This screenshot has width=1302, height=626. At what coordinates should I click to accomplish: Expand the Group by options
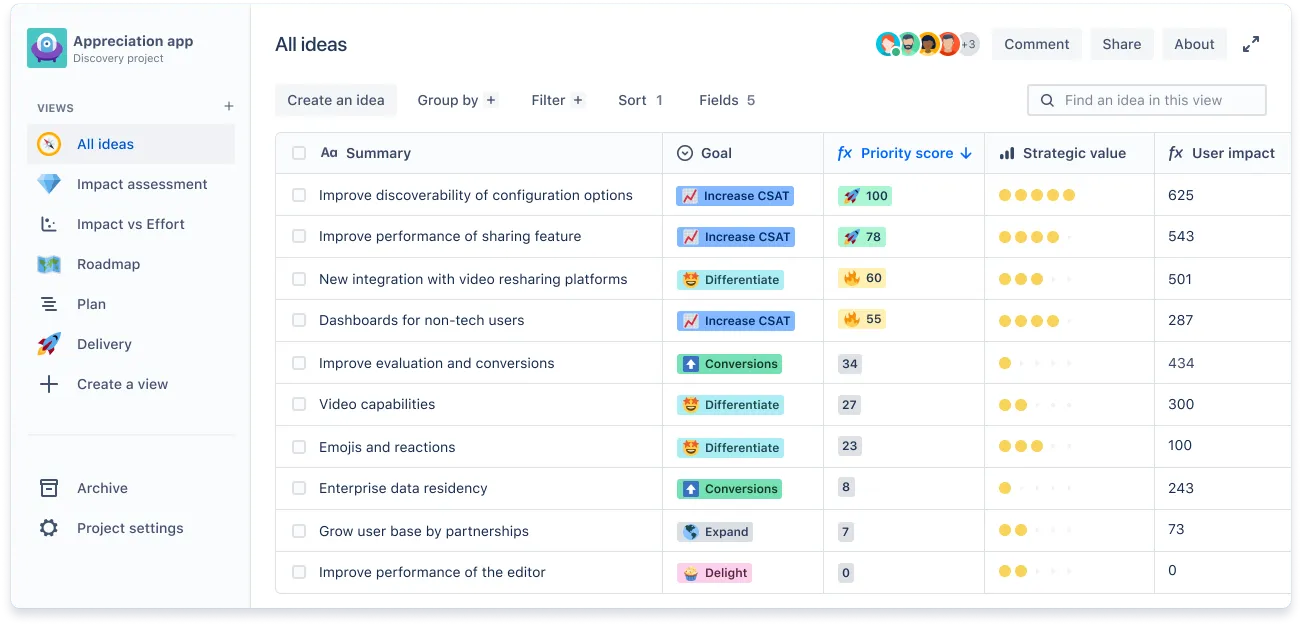pyautogui.click(x=457, y=100)
